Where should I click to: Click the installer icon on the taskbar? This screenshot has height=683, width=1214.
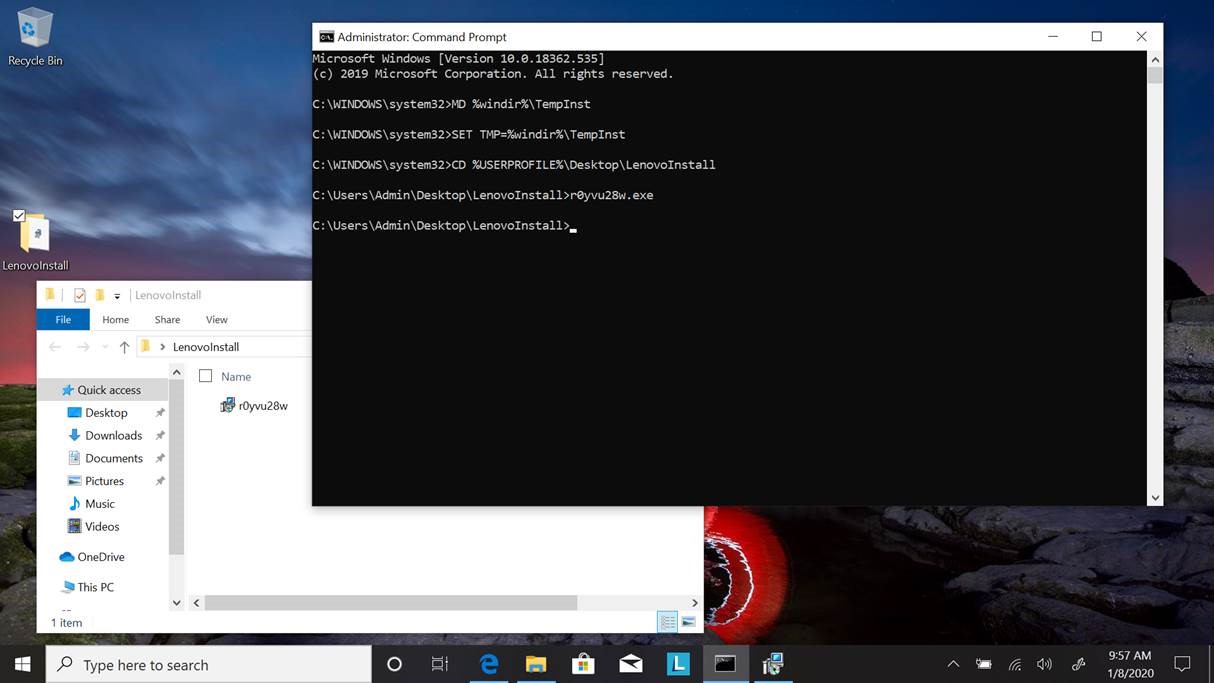click(772, 664)
